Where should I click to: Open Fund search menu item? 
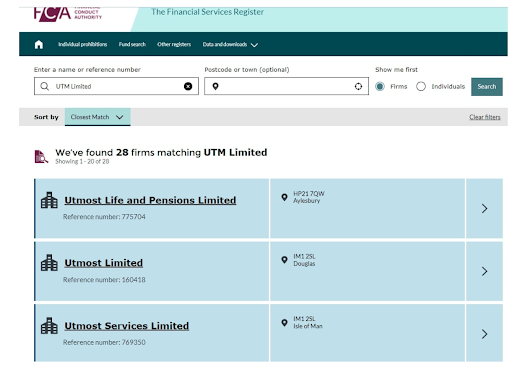132,44
